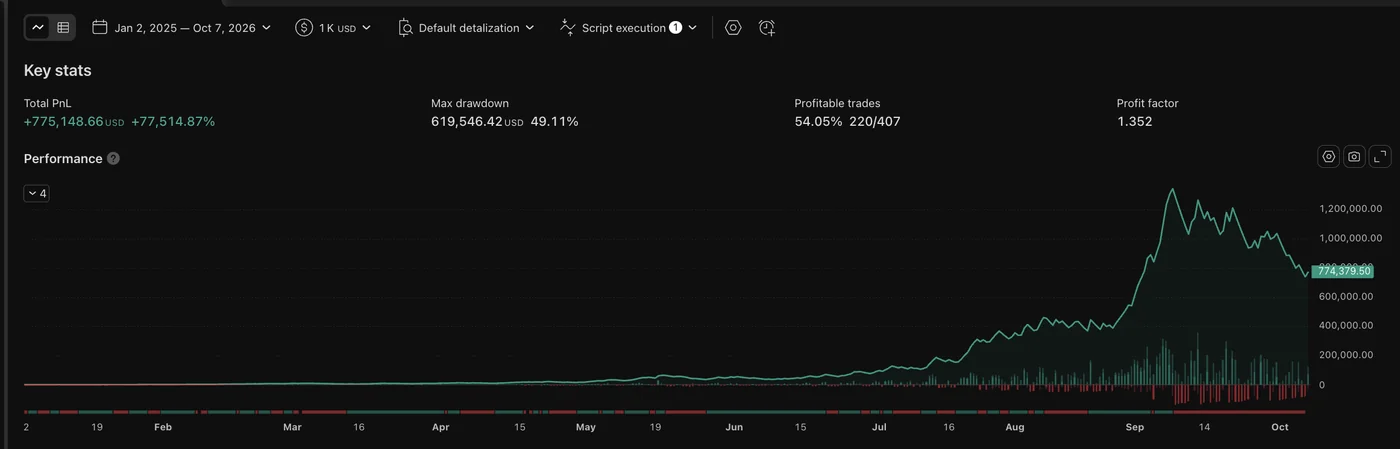Click the Key stats heading
1400x449 pixels.
coord(58,70)
